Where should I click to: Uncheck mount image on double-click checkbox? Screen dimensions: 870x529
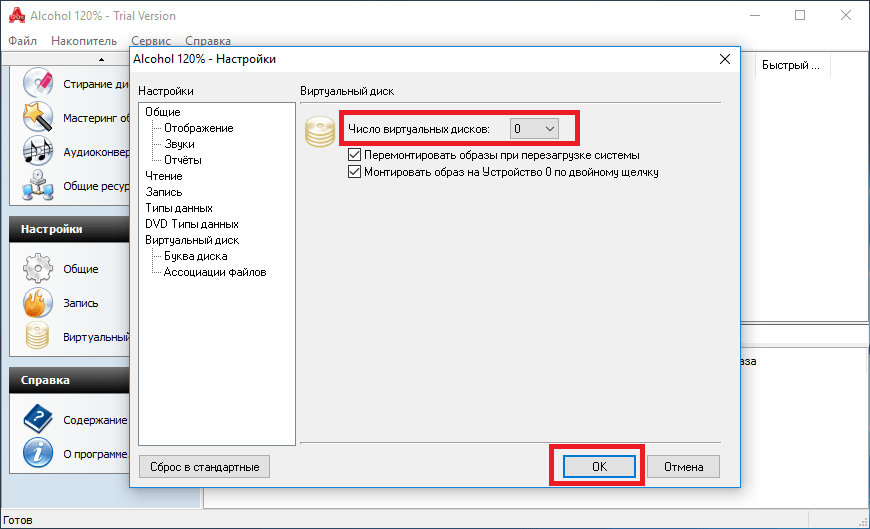pos(354,172)
